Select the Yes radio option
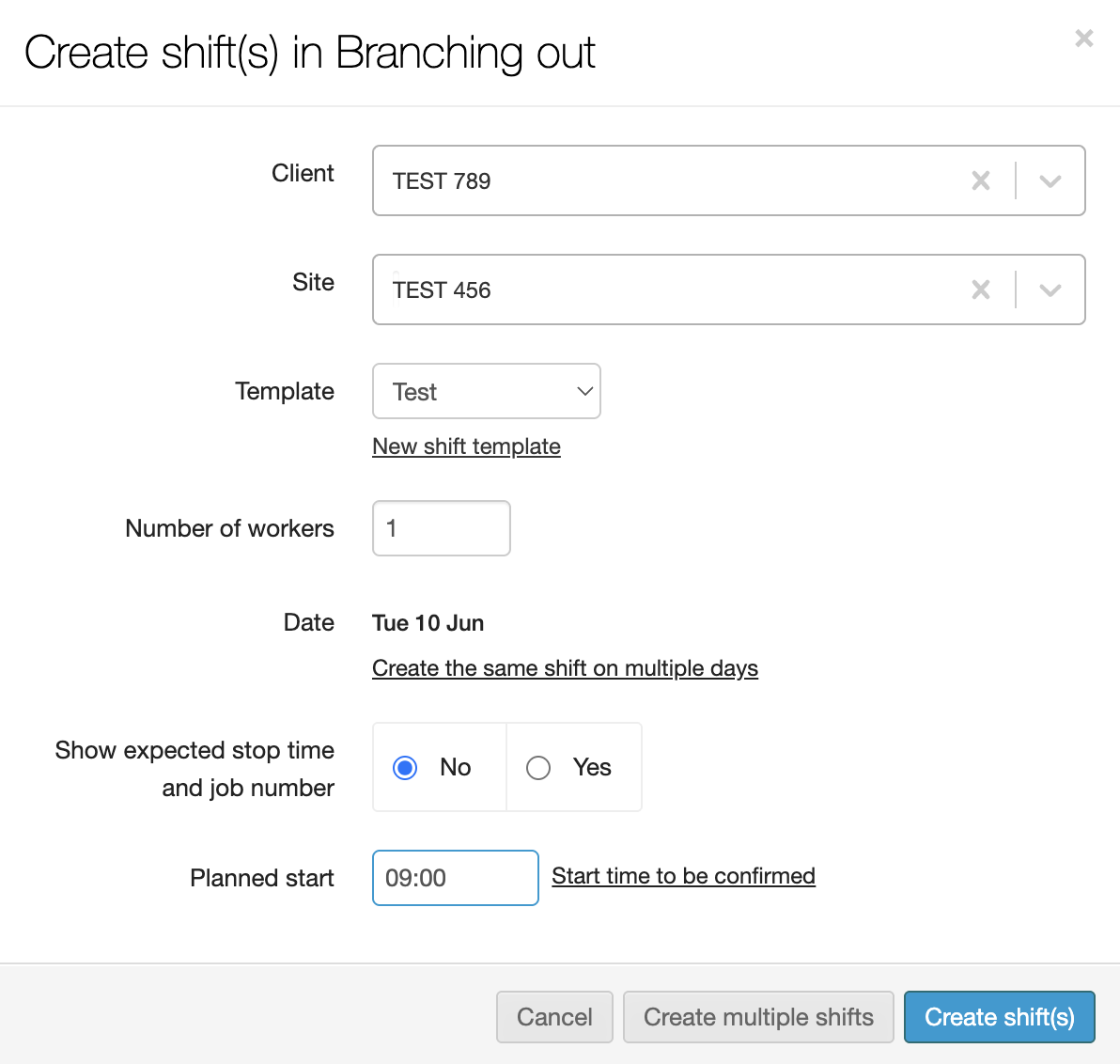This screenshot has height=1064, width=1120. (x=538, y=768)
